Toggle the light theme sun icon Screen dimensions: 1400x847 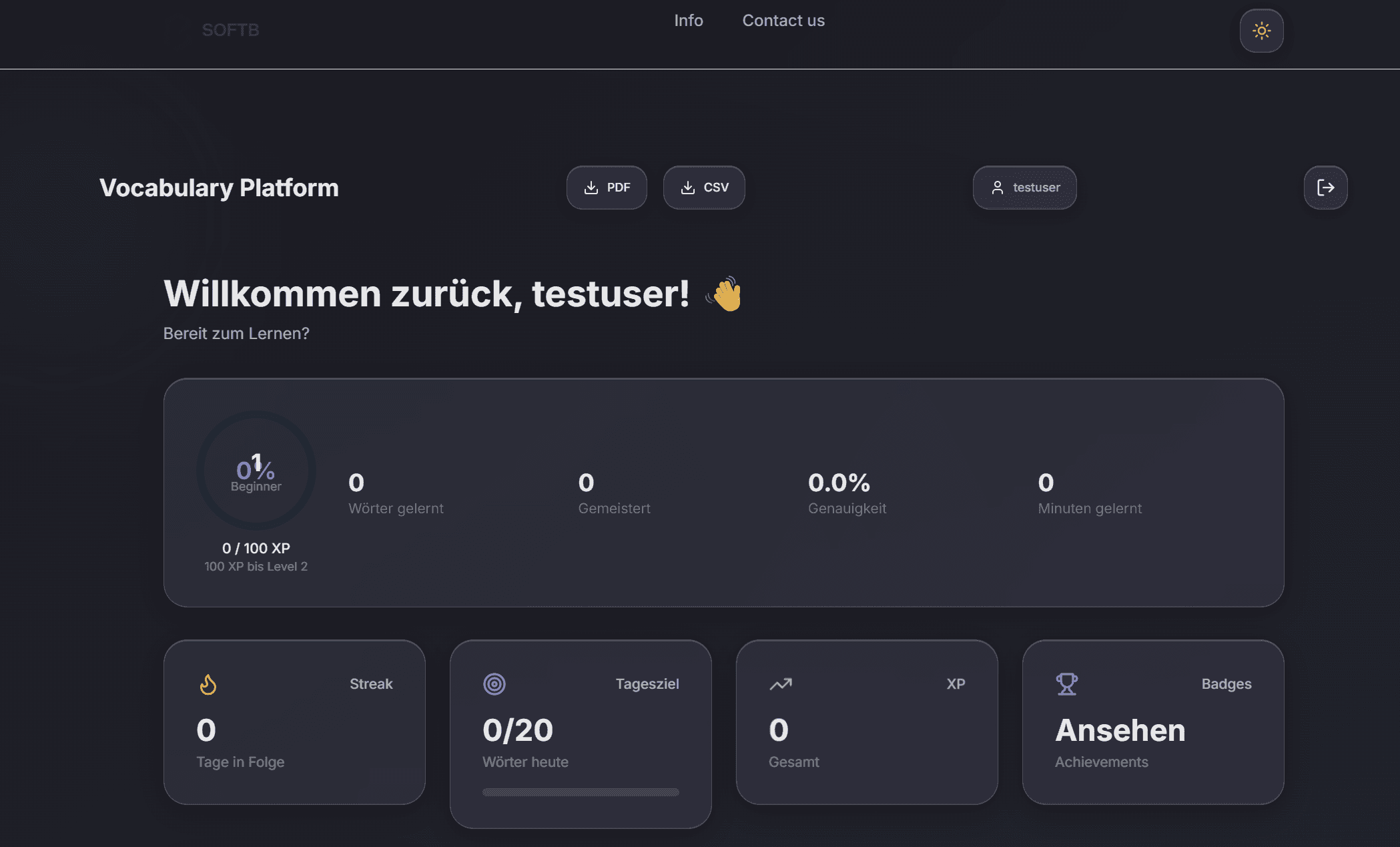[1261, 31]
